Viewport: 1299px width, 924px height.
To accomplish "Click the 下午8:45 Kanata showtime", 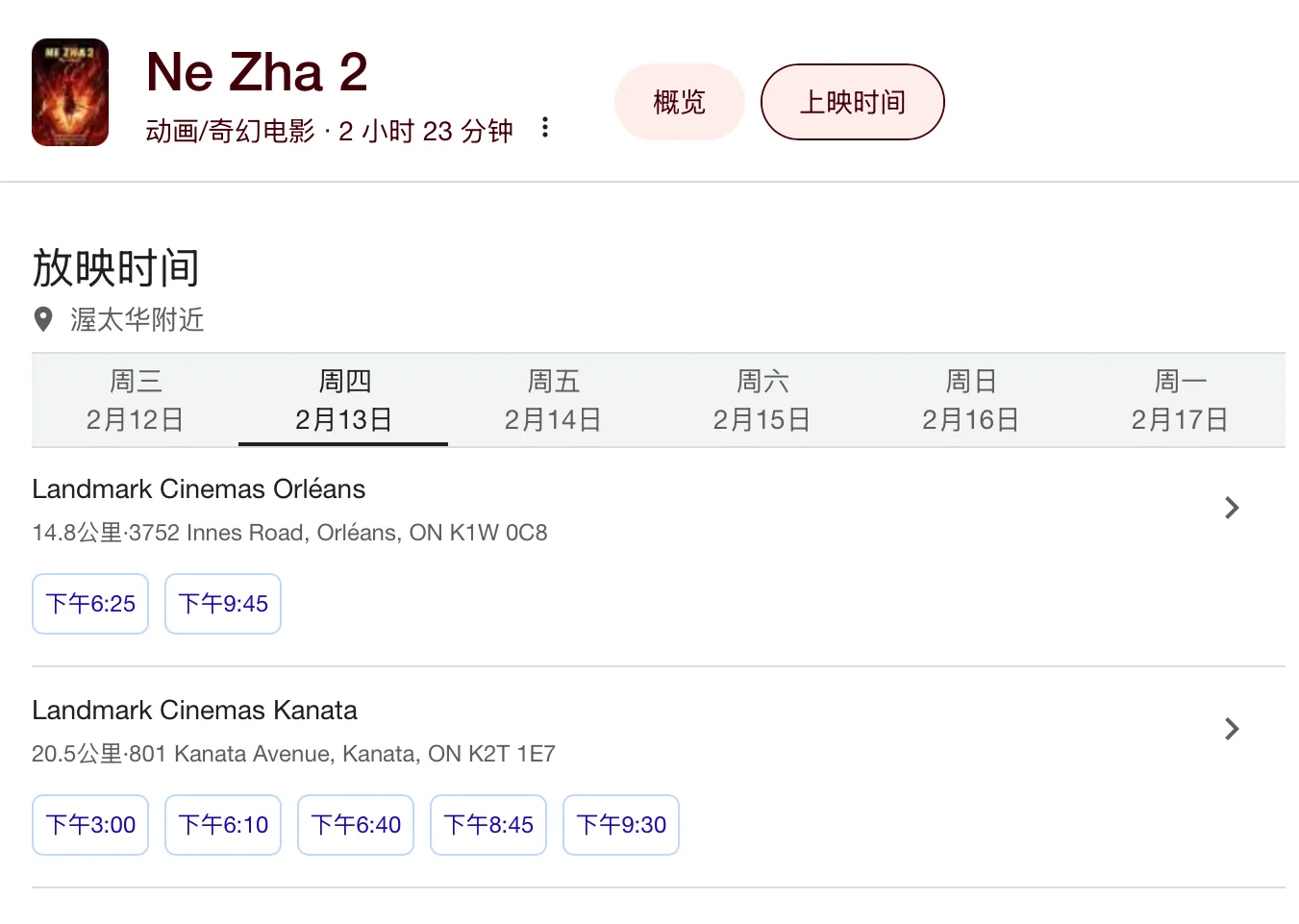I will tap(488, 825).
